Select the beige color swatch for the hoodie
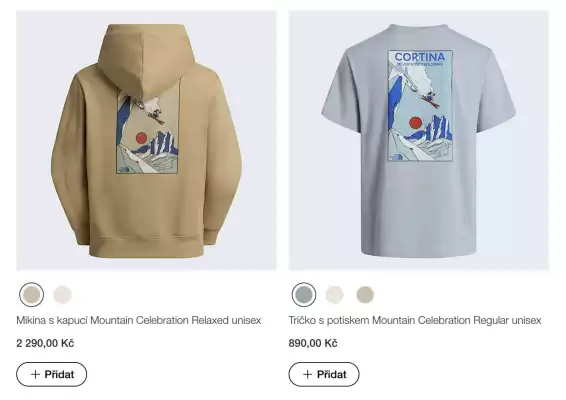The image size is (566, 400). 32,295
